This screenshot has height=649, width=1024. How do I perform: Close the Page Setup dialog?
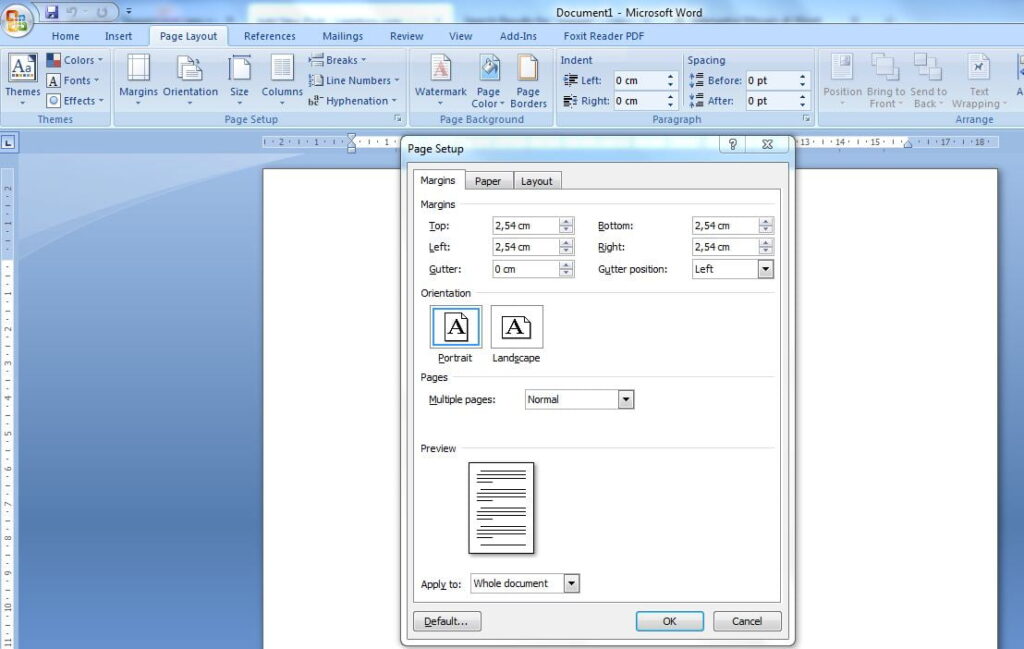(x=768, y=144)
